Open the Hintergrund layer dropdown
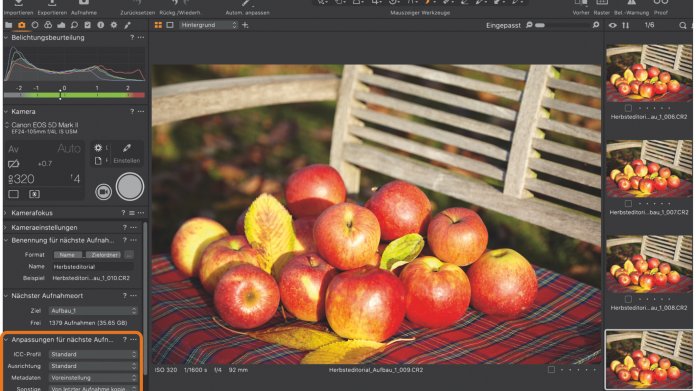This screenshot has height=391, width=696. (209, 25)
